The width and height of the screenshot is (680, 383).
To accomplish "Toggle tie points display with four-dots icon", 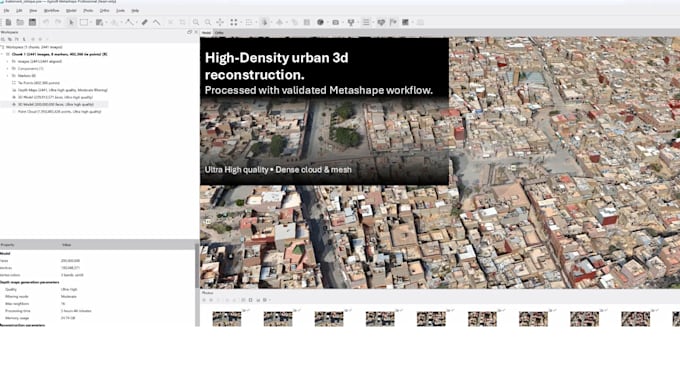I will click(234, 22).
